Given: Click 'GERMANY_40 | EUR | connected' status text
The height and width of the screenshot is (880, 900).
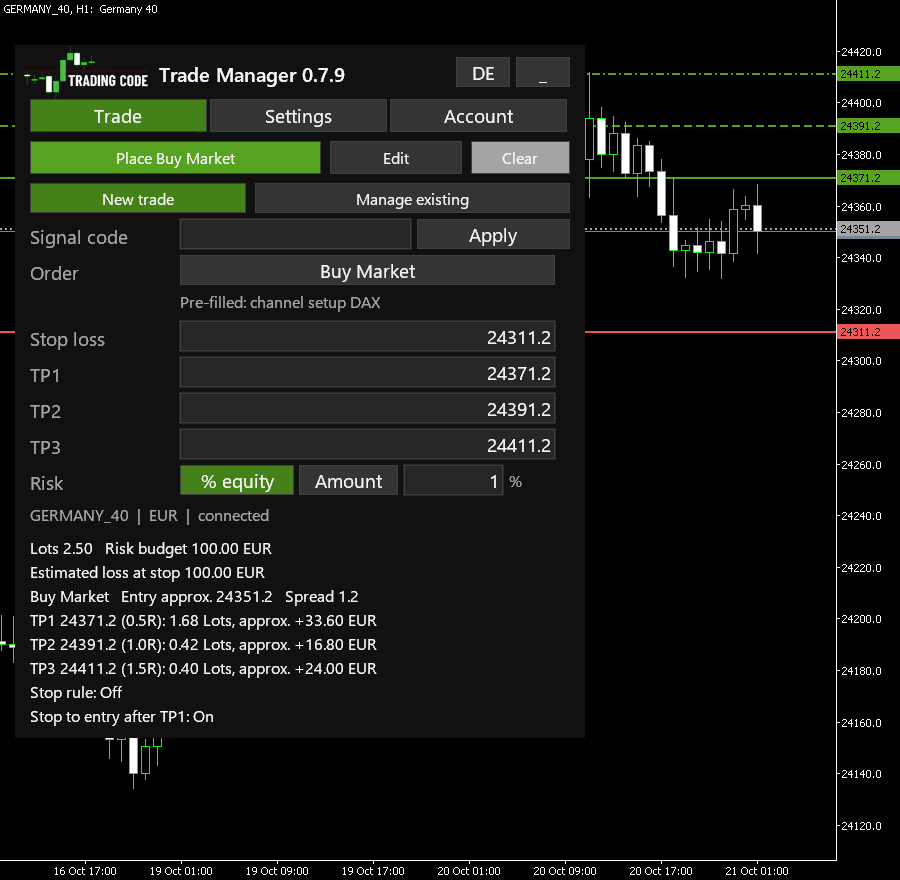Looking at the screenshot, I should click(x=149, y=515).
